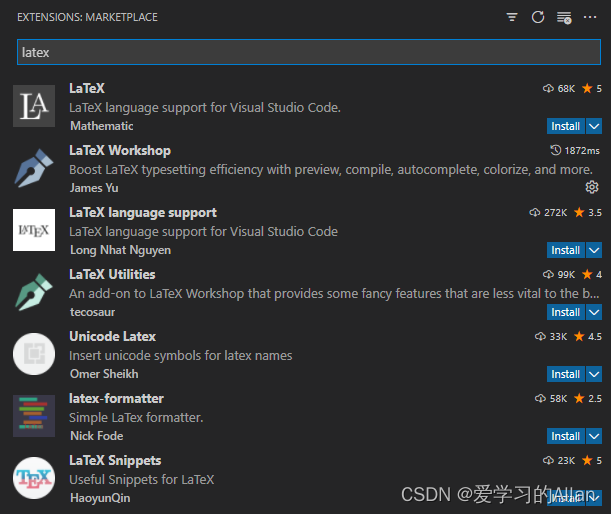Refresh the extensions marketplace list
Image resolution: width=611 pixels, height=514 pixels.
click(x=538, y=17)
